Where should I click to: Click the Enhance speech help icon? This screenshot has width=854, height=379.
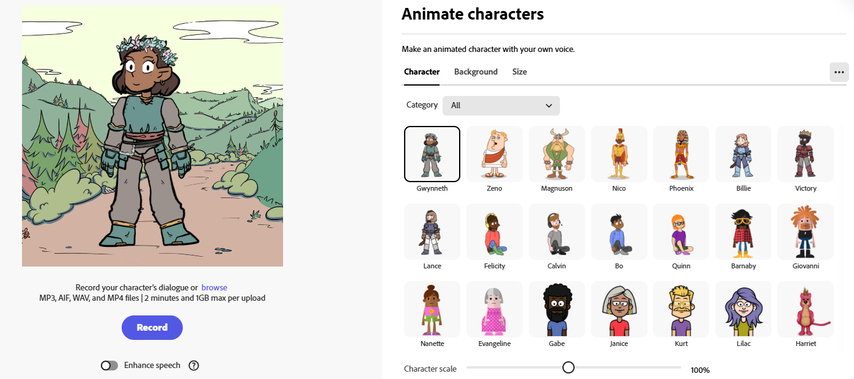click(x=193, y=365)
